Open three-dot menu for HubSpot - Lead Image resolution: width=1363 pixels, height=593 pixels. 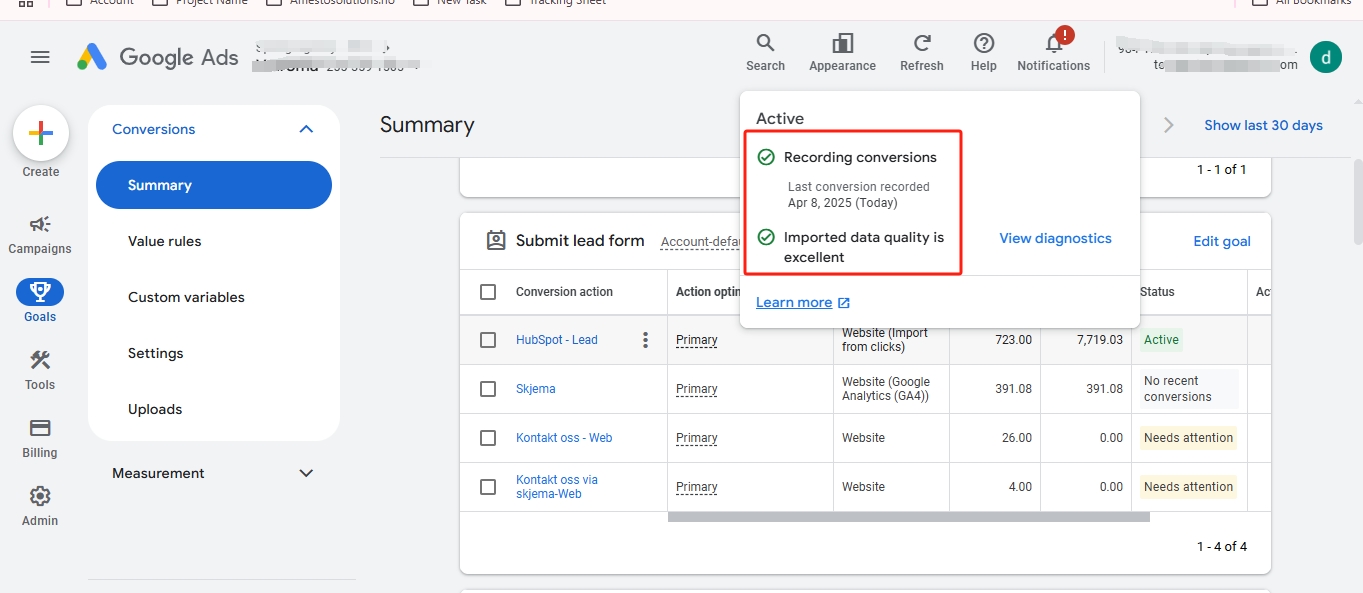click(x=645, y=340)
